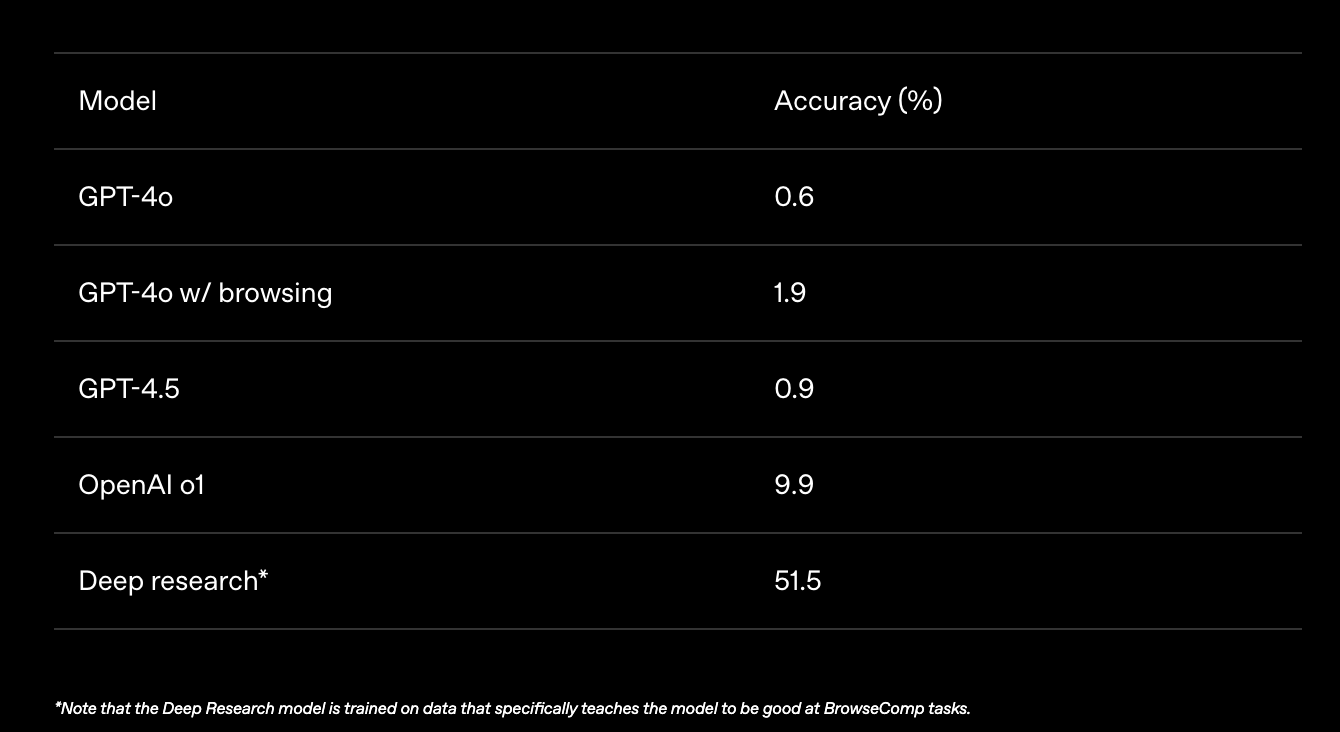Click the Deep research model name

pos(167,581)
